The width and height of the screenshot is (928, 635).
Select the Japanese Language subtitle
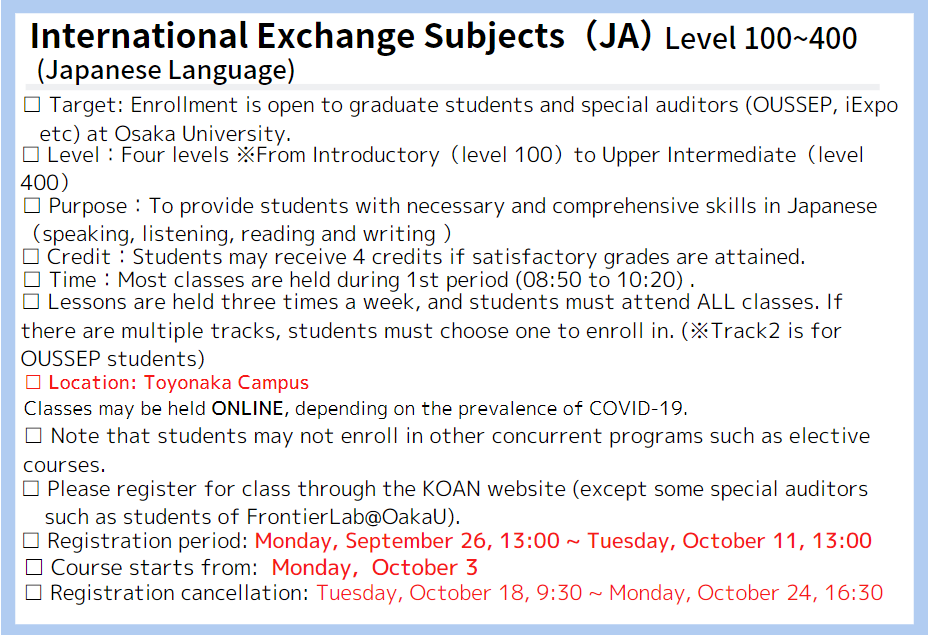pos(166,70)
